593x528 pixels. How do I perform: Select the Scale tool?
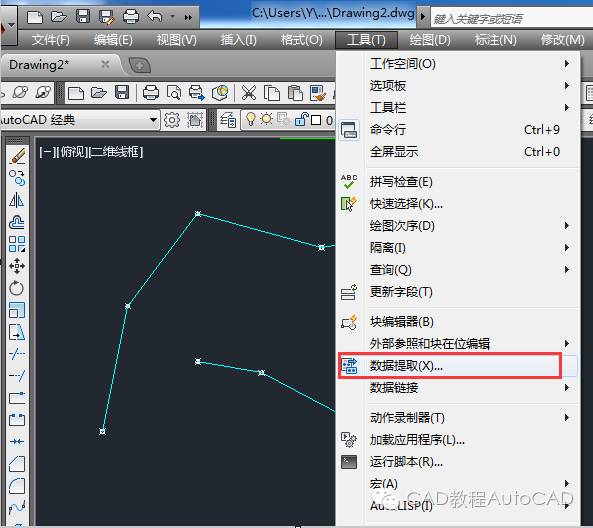coord(17,310)
